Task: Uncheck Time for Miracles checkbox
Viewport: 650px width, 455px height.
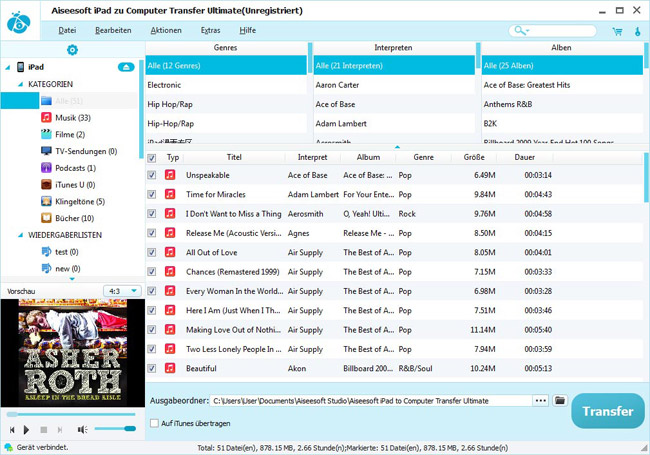Action: 152,194
